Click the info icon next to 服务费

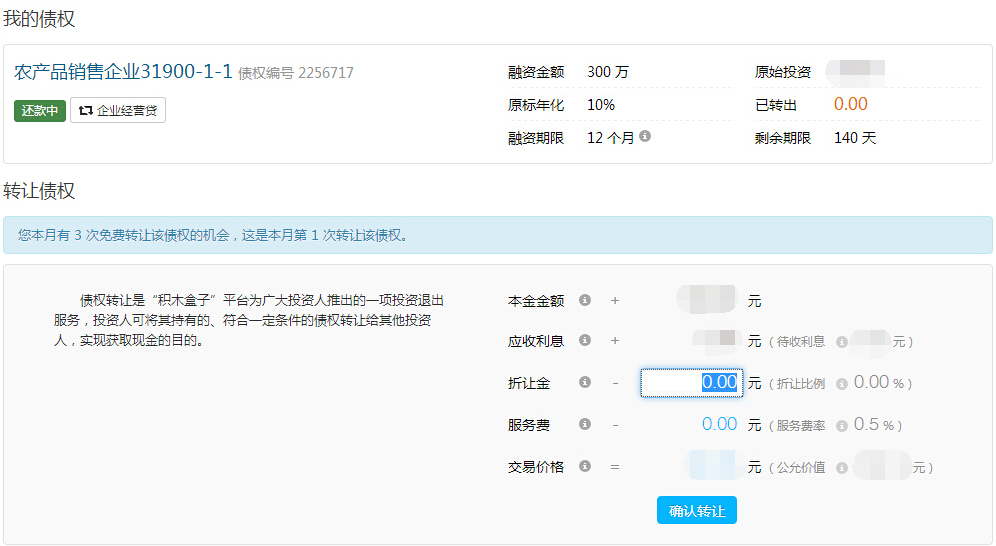(585, 425)
